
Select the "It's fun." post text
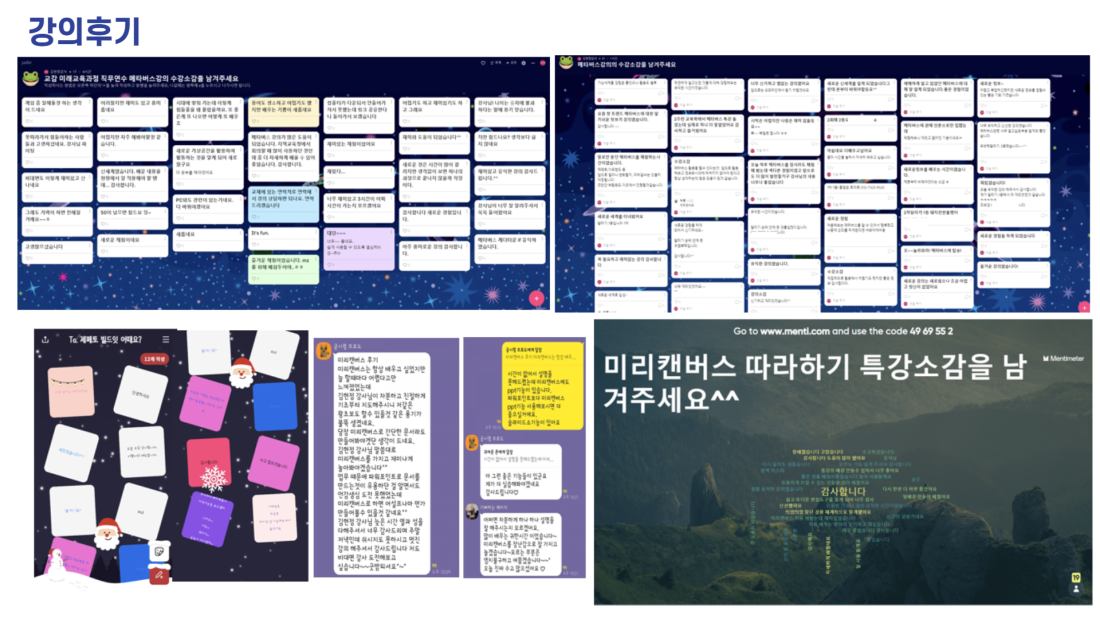pos(260,232)
